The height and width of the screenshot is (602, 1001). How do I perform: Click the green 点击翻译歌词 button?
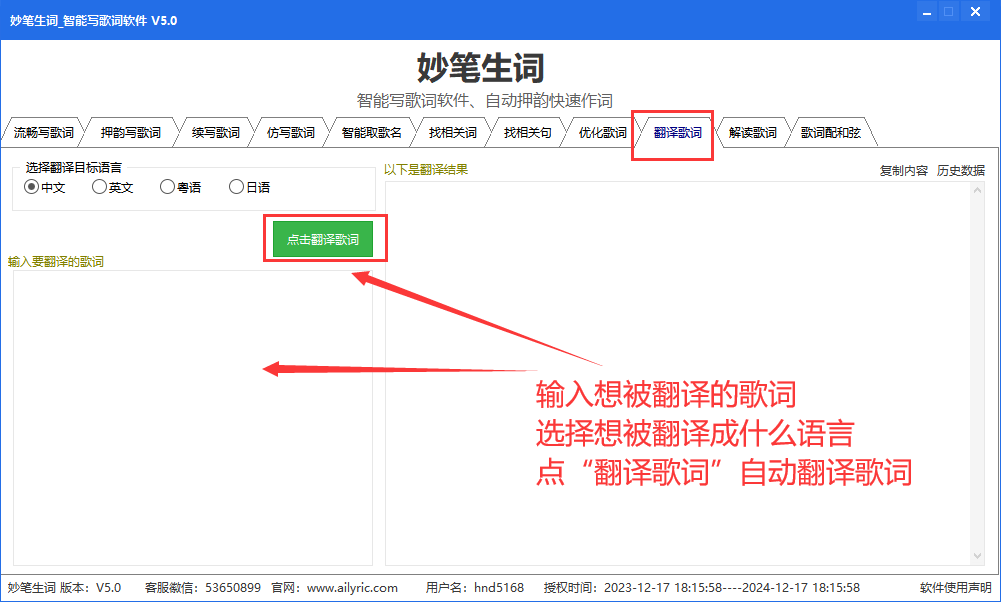323,239
